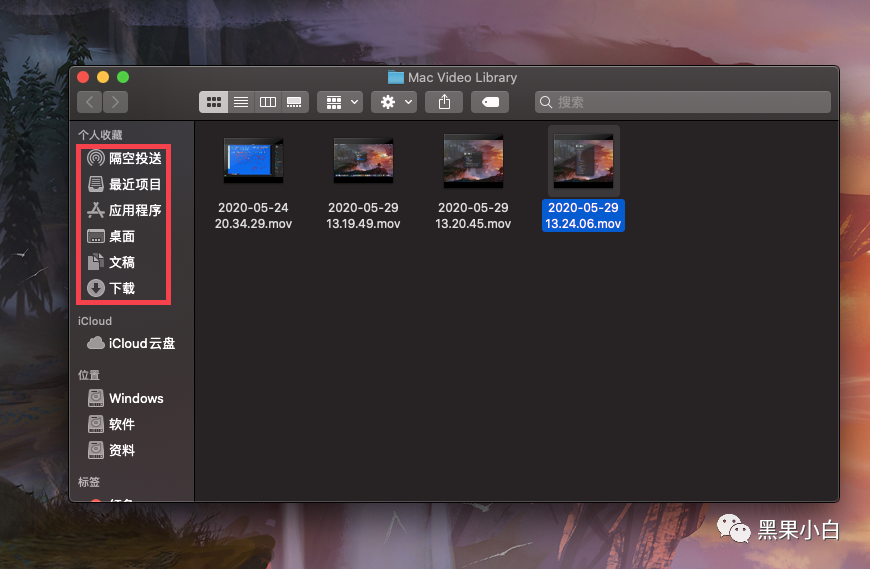The height and width of the screenshot is (569, 870).
Task: Select thumbnail of 2020-05-29 13.24.06.mov
Action: click(x=584, y=161)
